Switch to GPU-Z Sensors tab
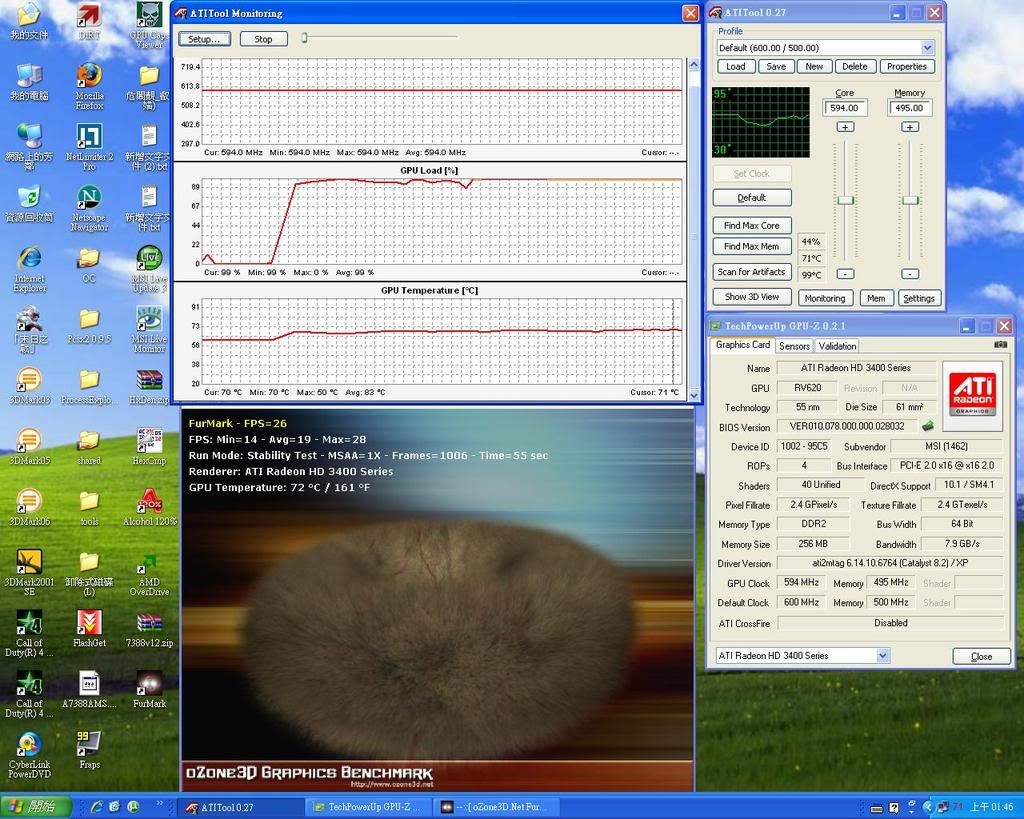Screen dimensions: 1024x819 (x=794, y=346)
